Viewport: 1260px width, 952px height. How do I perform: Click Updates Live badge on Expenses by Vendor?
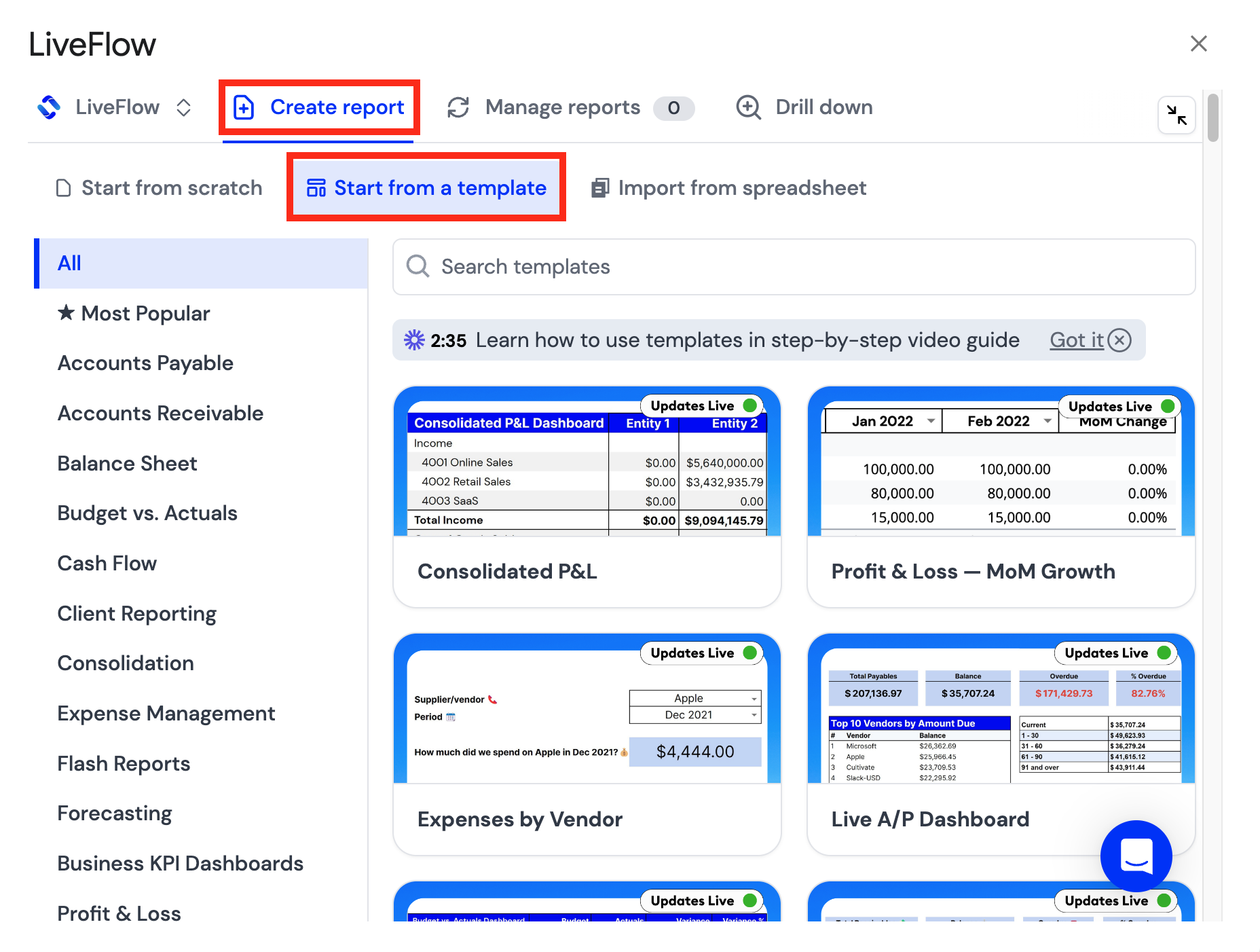703,653
